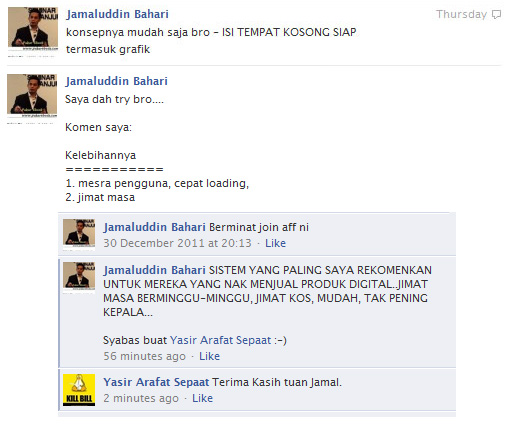Open tagged Yasir Arafat Sepaat link after 'Syabas buat'
This screenshot has width=515, height=424.
[221, 340]
